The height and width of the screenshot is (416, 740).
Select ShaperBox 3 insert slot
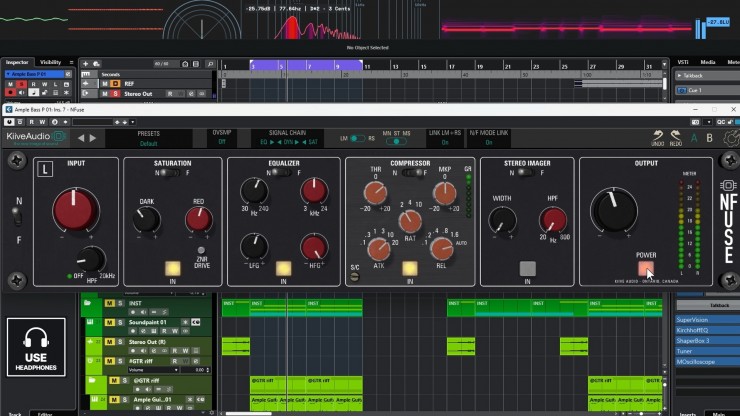pos(707,340)
